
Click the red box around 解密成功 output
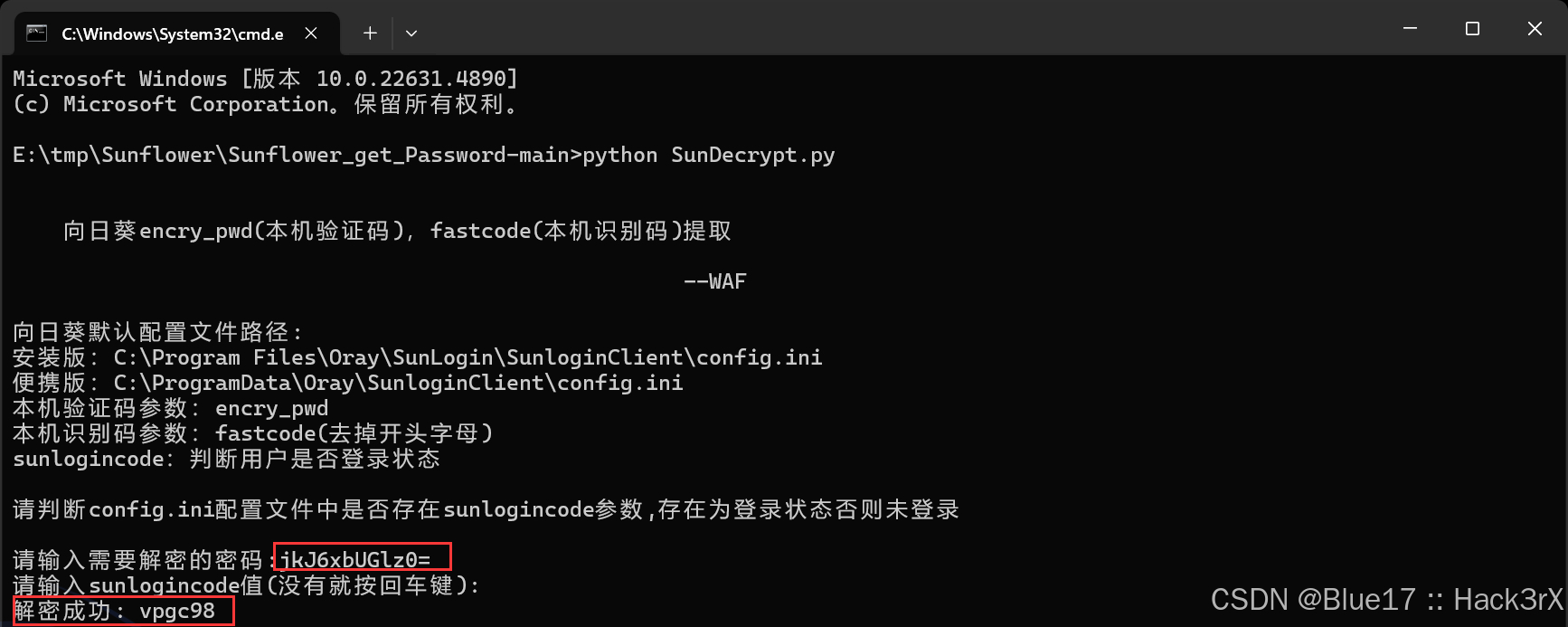[x=122, y=611]
